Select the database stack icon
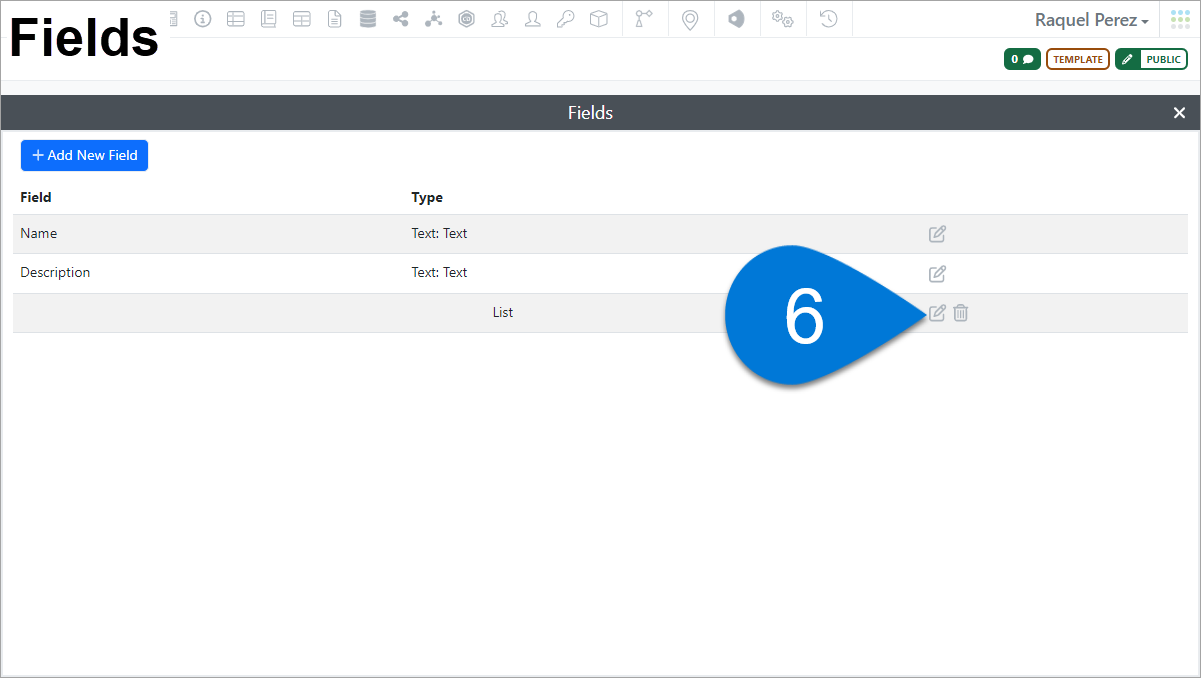 (368, 19)
